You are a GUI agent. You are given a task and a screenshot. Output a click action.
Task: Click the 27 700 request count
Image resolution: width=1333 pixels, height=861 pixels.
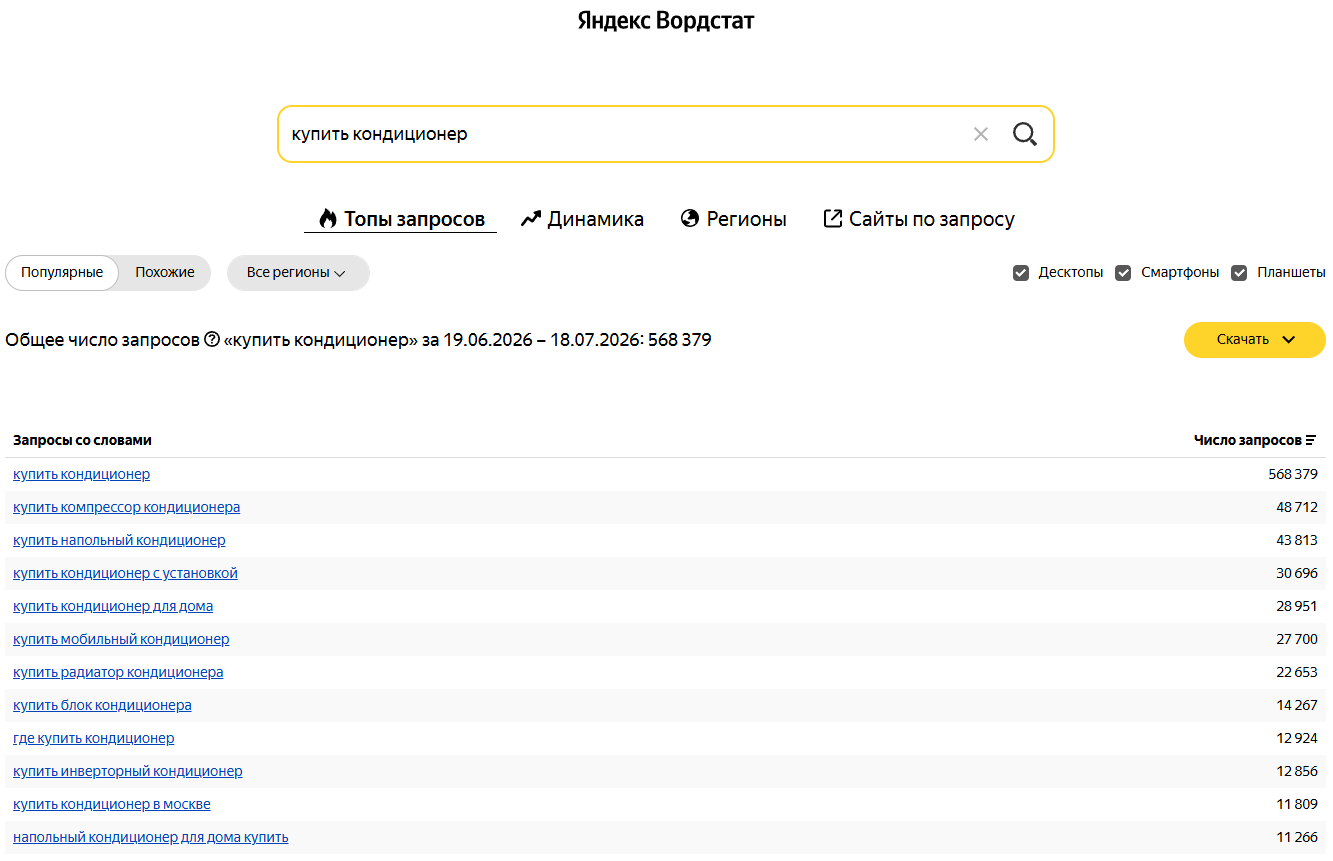tap(1297, 639)
